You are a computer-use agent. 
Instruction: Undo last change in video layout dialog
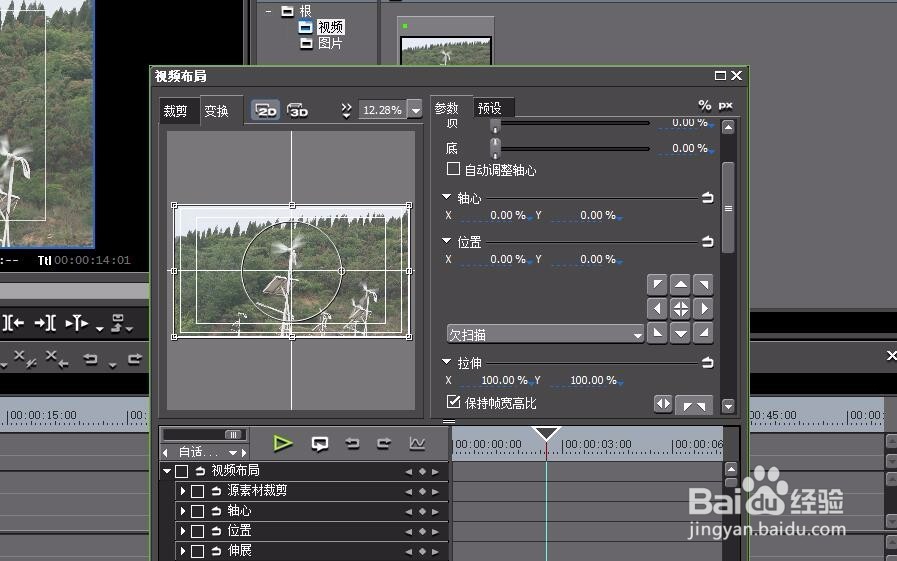pos(352,443)
